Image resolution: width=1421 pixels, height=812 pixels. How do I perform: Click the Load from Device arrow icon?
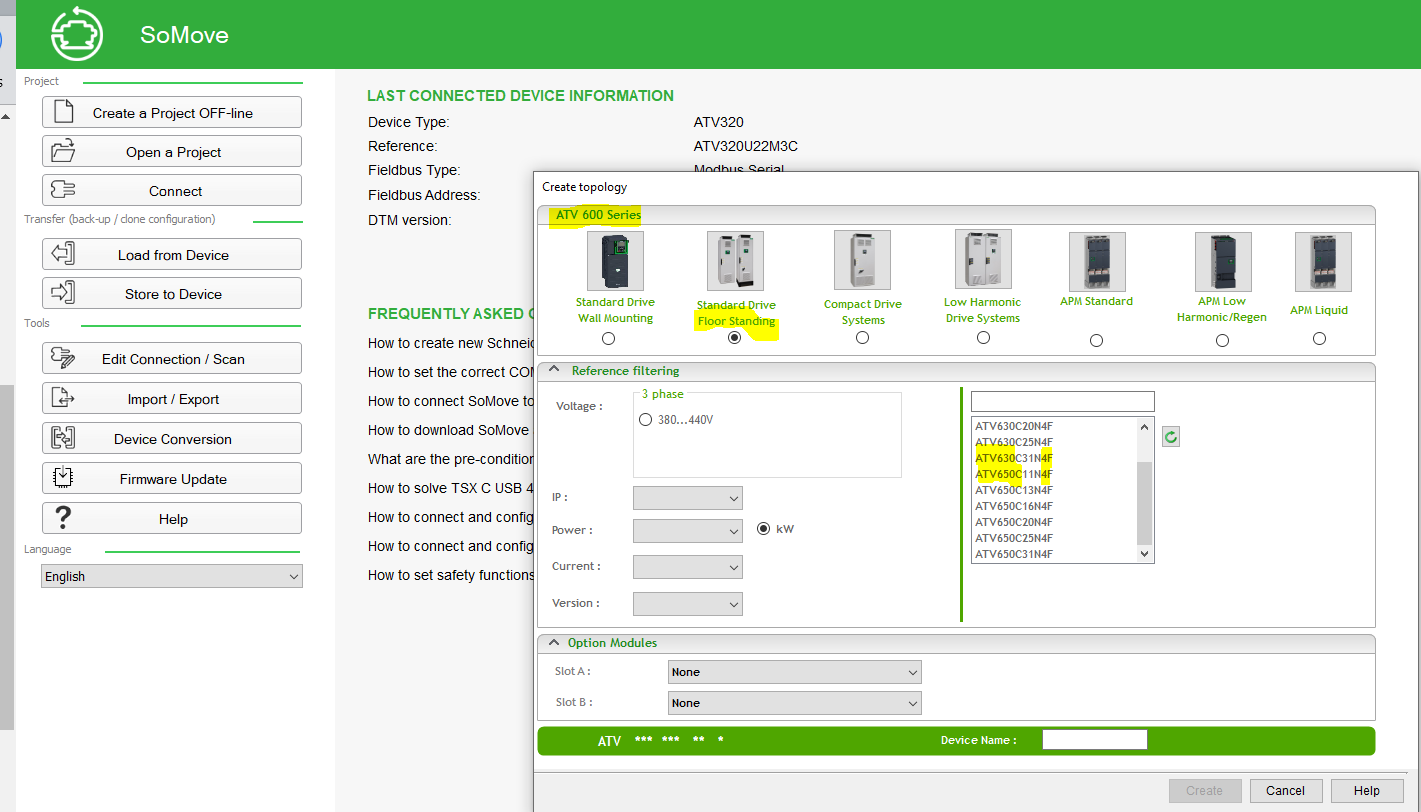[x=63, y=254]
